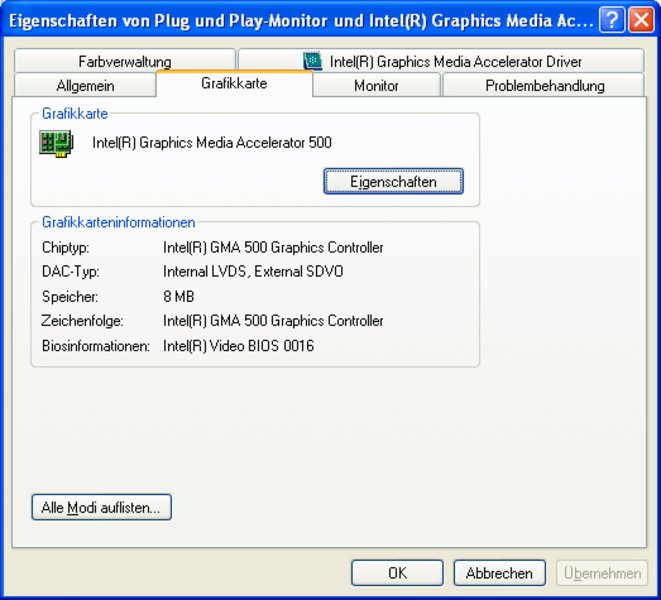The height and width of the screenshot is (600, 661).
Task: Click the disabled Übernehmen button
Action: [x=602, y=573]
